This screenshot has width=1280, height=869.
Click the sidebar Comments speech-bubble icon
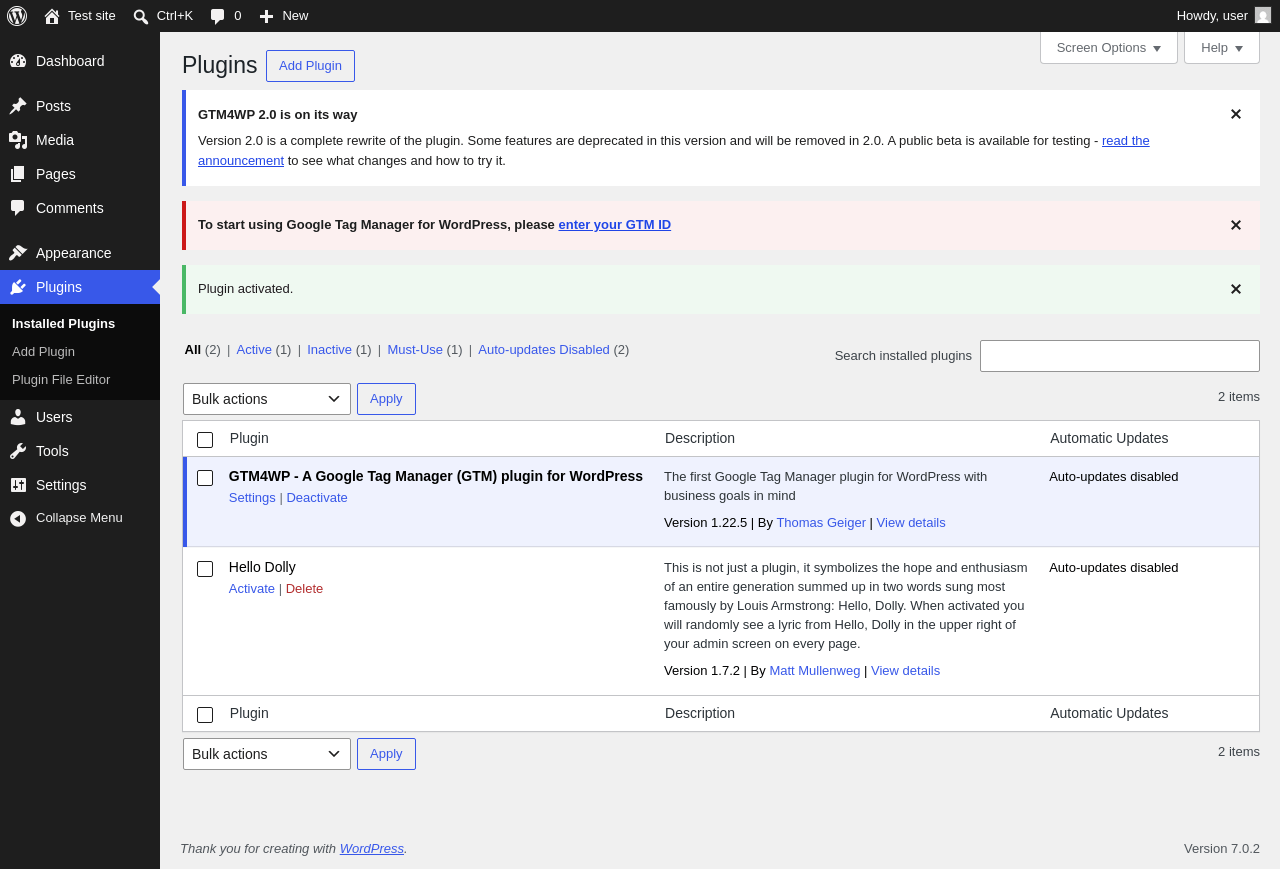18,208
